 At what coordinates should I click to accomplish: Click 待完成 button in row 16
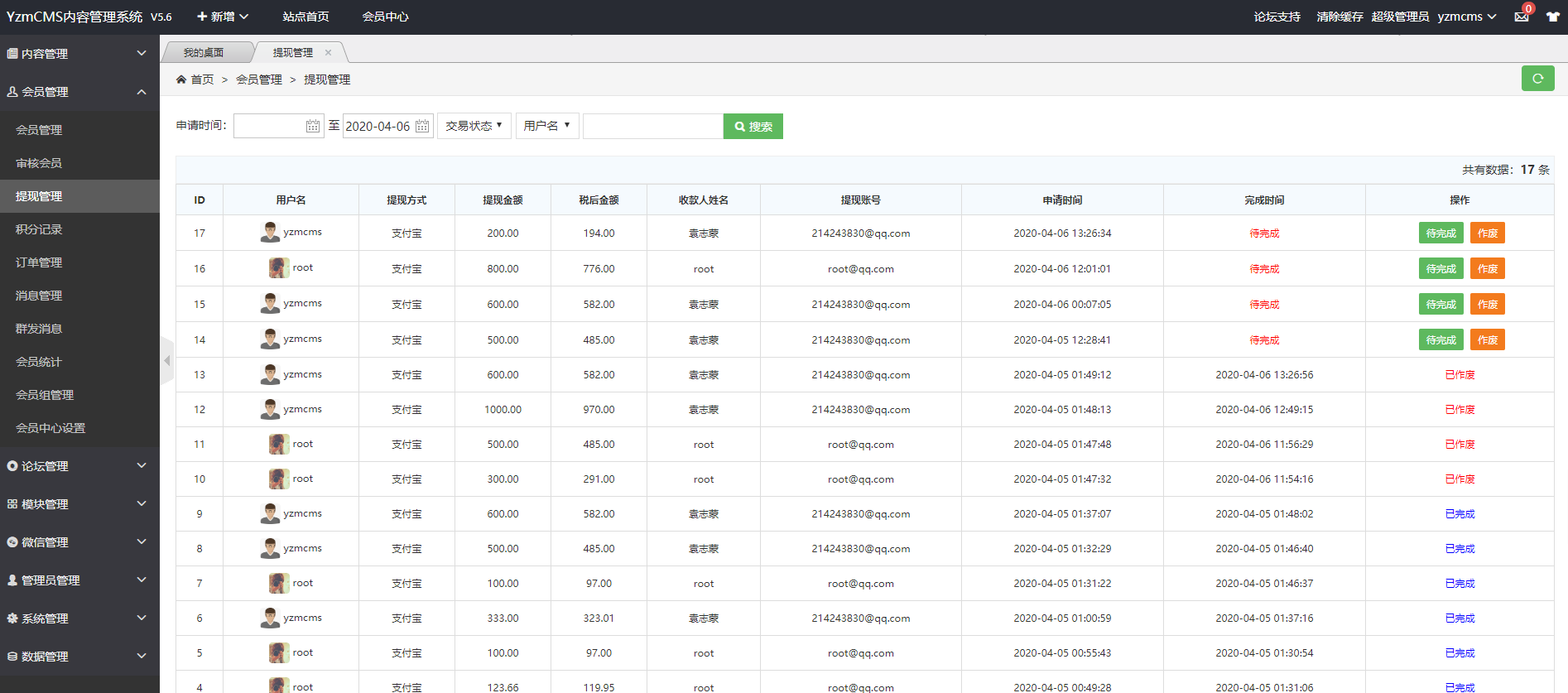(1441, 268)
